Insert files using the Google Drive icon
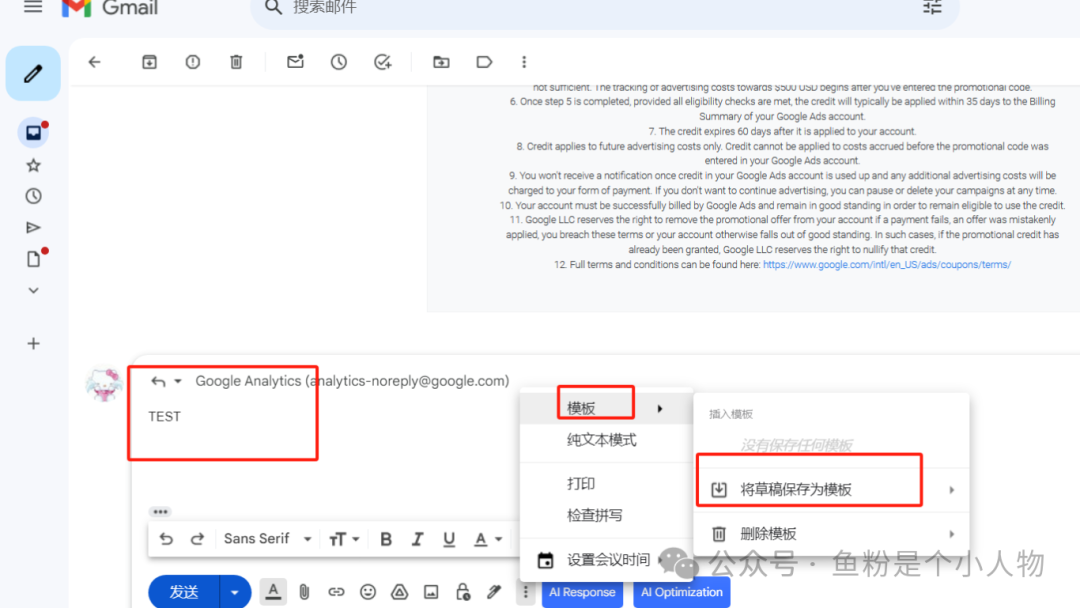Viewport: 1080px width, 608px height. [x=399, y=591]
